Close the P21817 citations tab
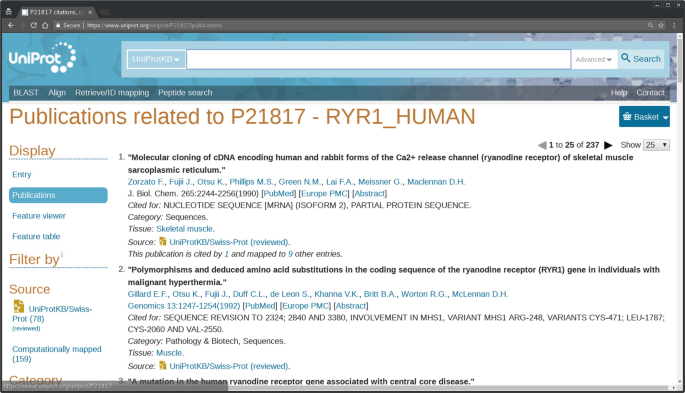Screen dimensions: 685x393 click(90, 12)
